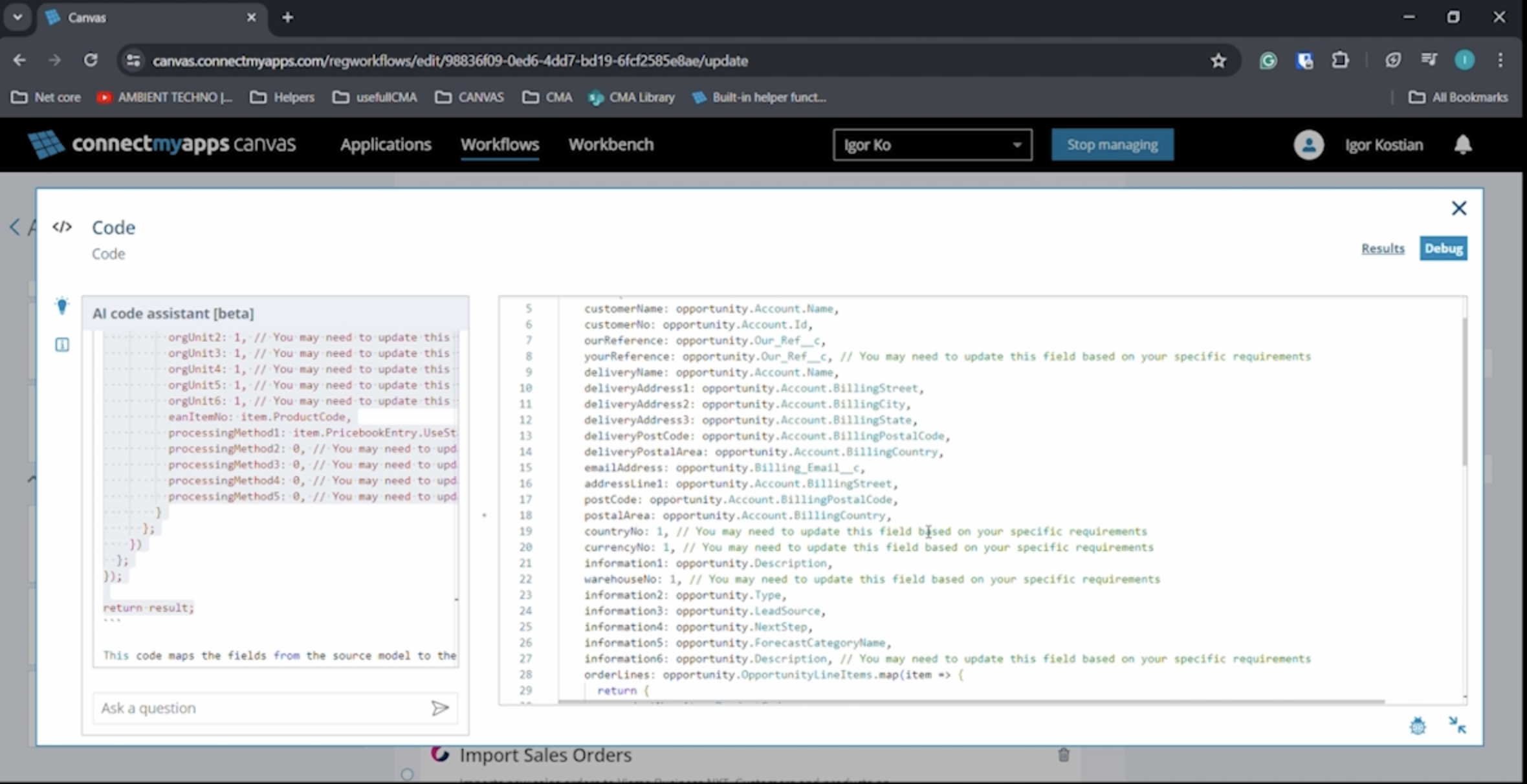This screenshot has height=784, width=1527.
Task: Open the info panel icon below lightbulb
Action: pyautogui.click(x=62, y=345)
